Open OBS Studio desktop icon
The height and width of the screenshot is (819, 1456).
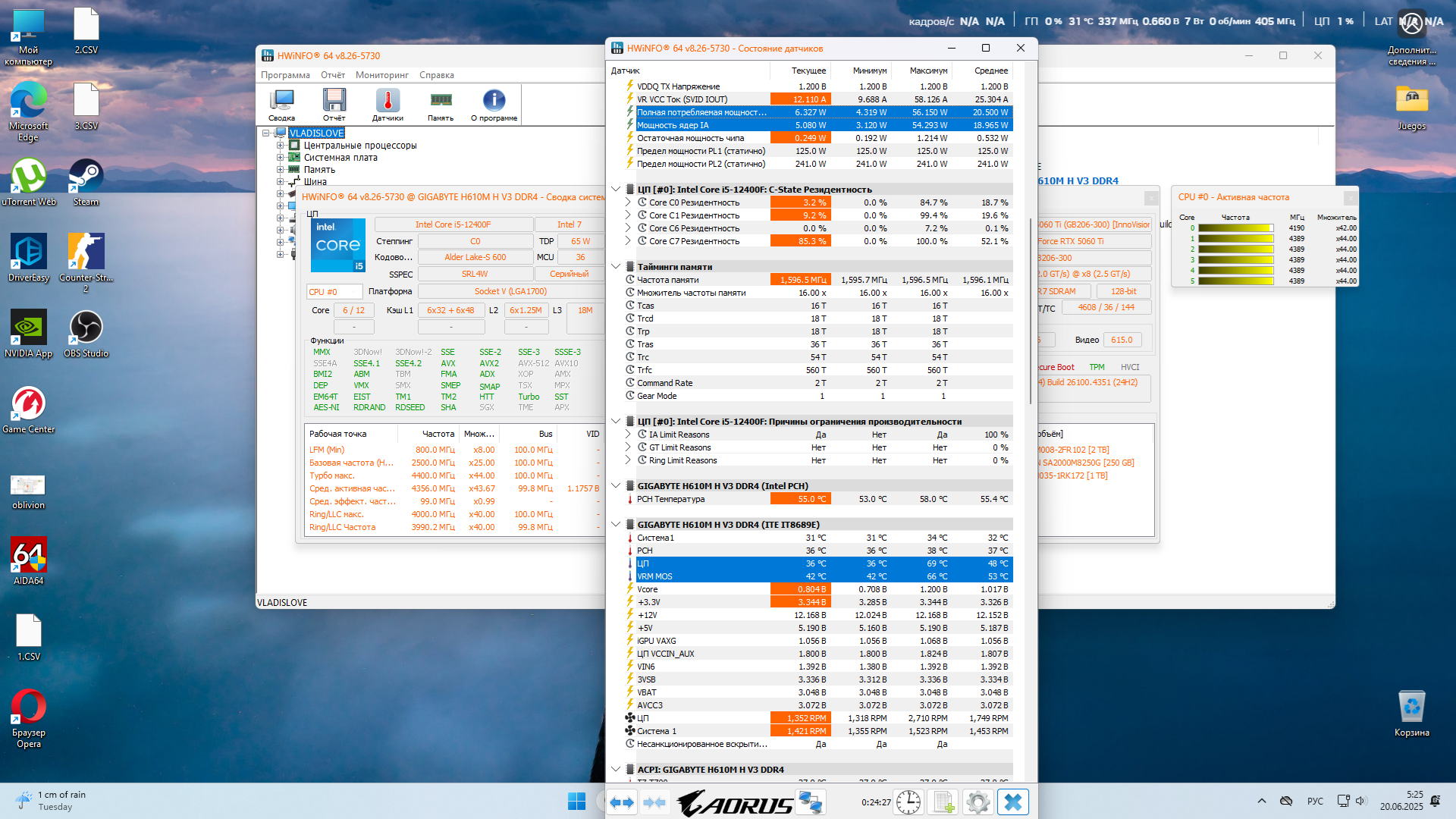pos(86,334)
